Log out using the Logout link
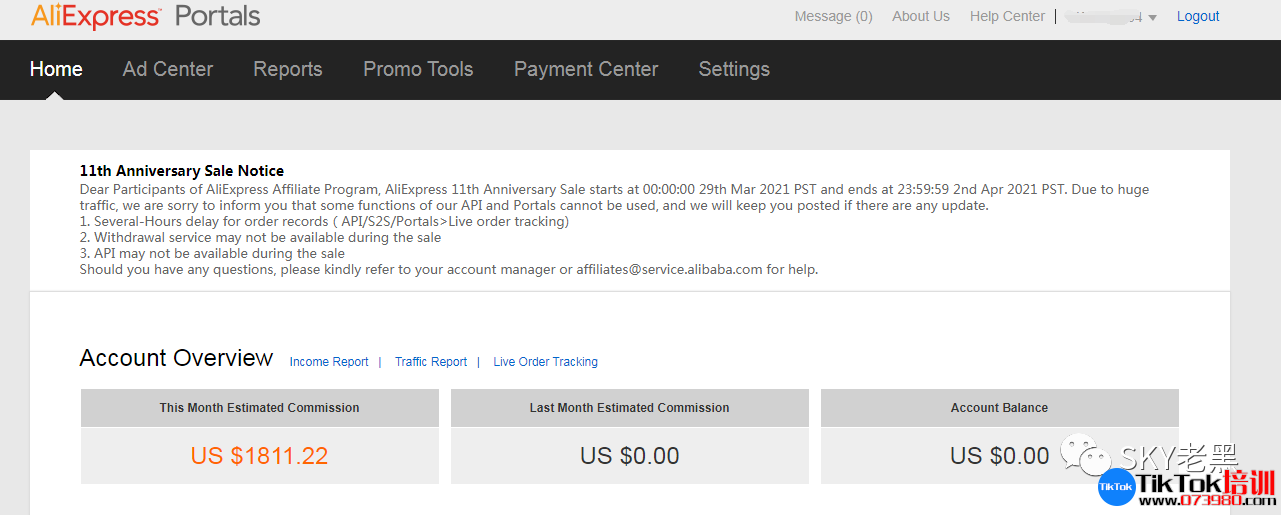Viewport: 1281px width, 515px height. [x=1197, y=16]
